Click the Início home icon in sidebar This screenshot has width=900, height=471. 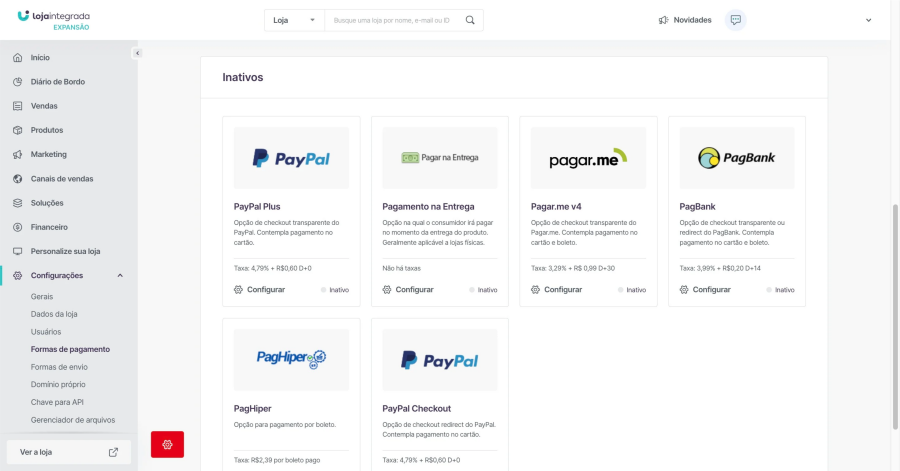(x=17, y=58)
